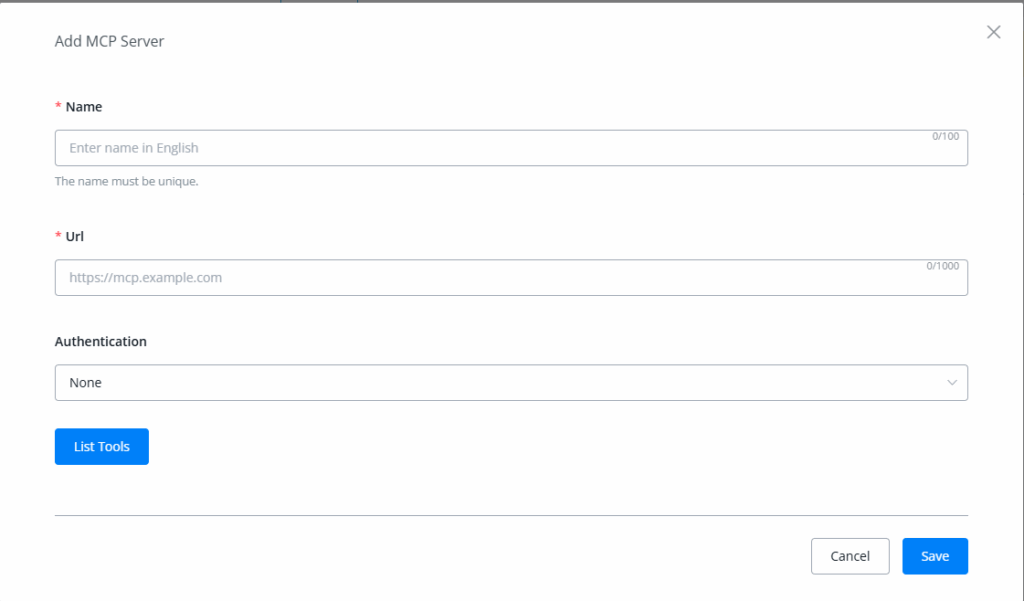
Task: Click the Add MCP Server dialog title
Action: pos(109,42)
